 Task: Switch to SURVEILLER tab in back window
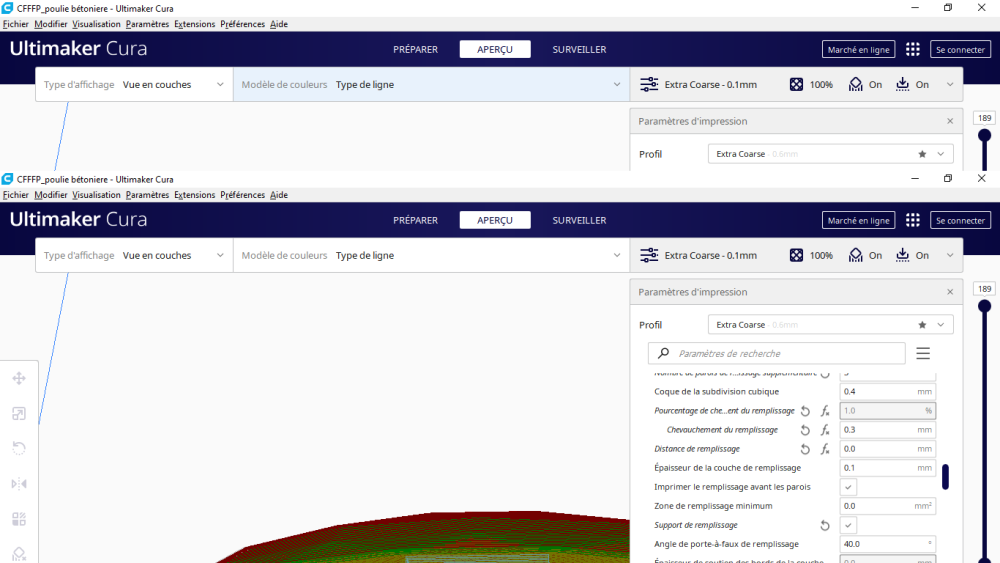coord(579,49)
